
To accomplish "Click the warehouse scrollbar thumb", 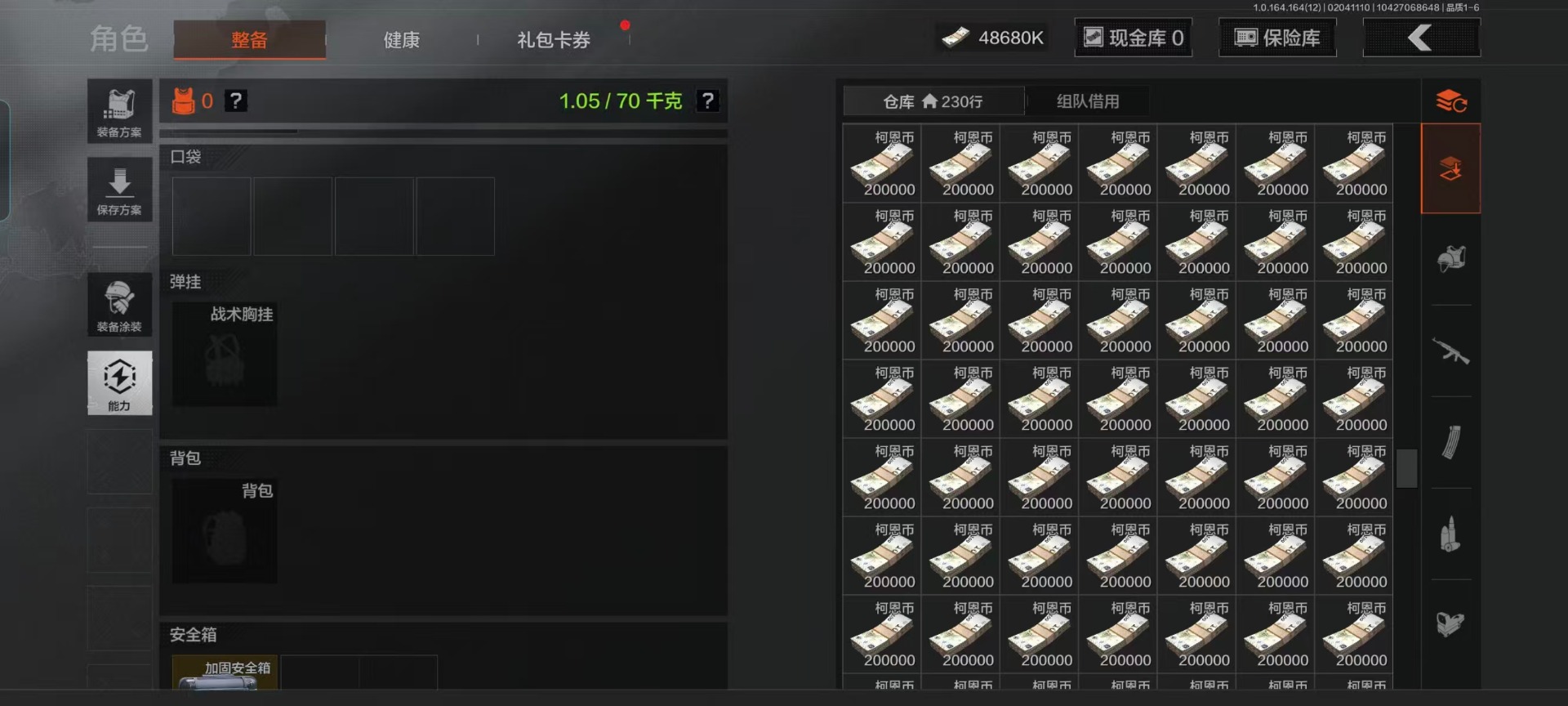I will pos(1406,468).
